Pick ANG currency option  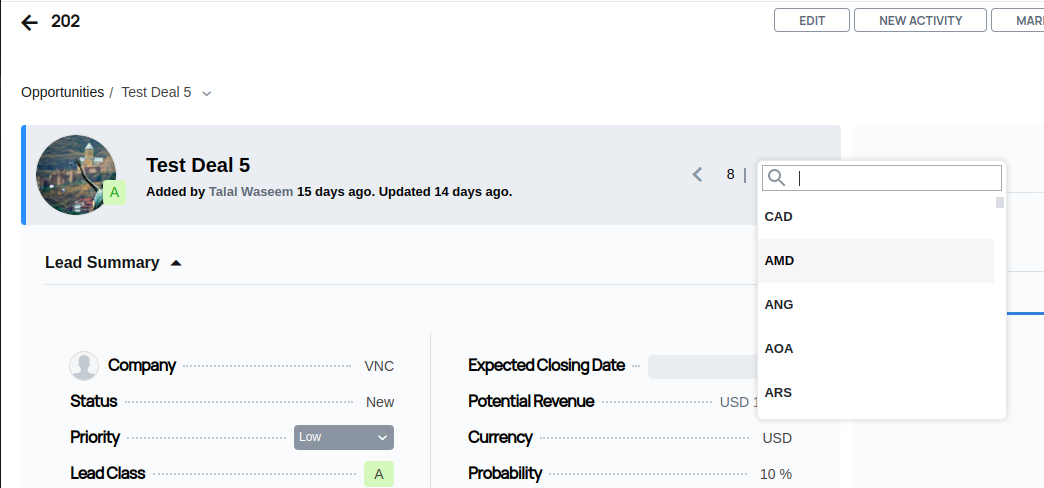point(778,304)
